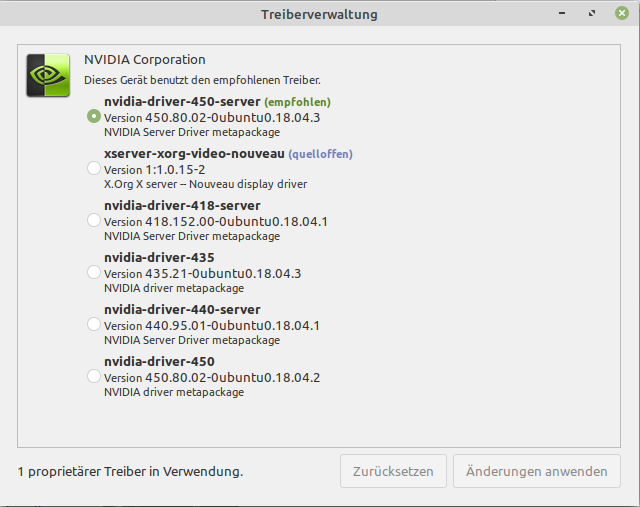Viewport: 640px width, 507px height.
Task: Maximize the Treiberverwaltung window
Action: 592,13
